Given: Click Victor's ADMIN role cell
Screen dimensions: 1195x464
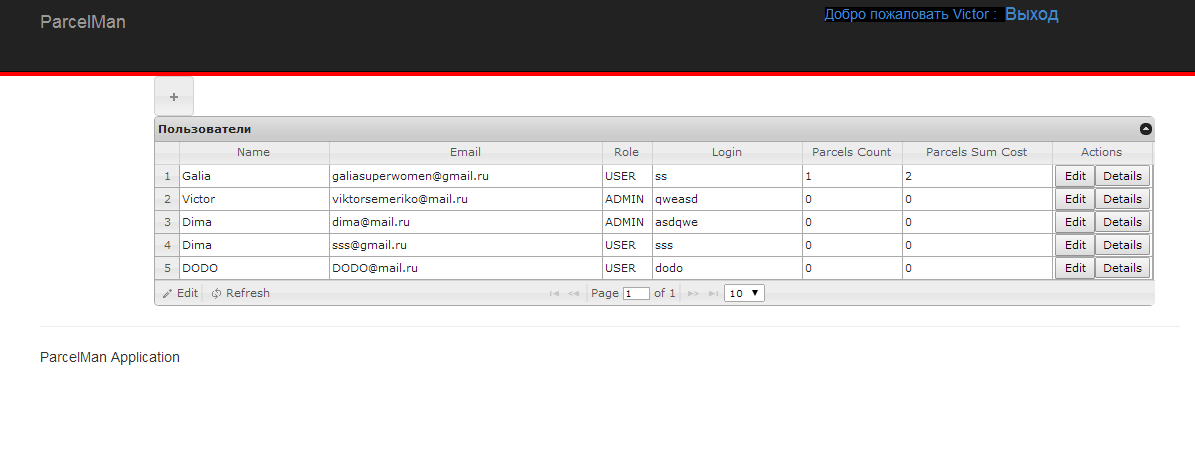Looking at the screenshot, I should 626,199.
